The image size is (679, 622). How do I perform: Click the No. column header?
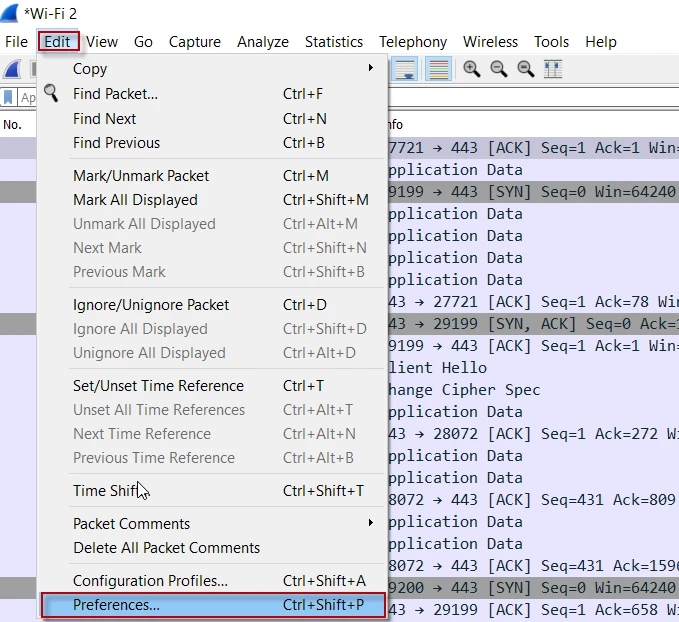pyautogui.click(x=13, y=125)
